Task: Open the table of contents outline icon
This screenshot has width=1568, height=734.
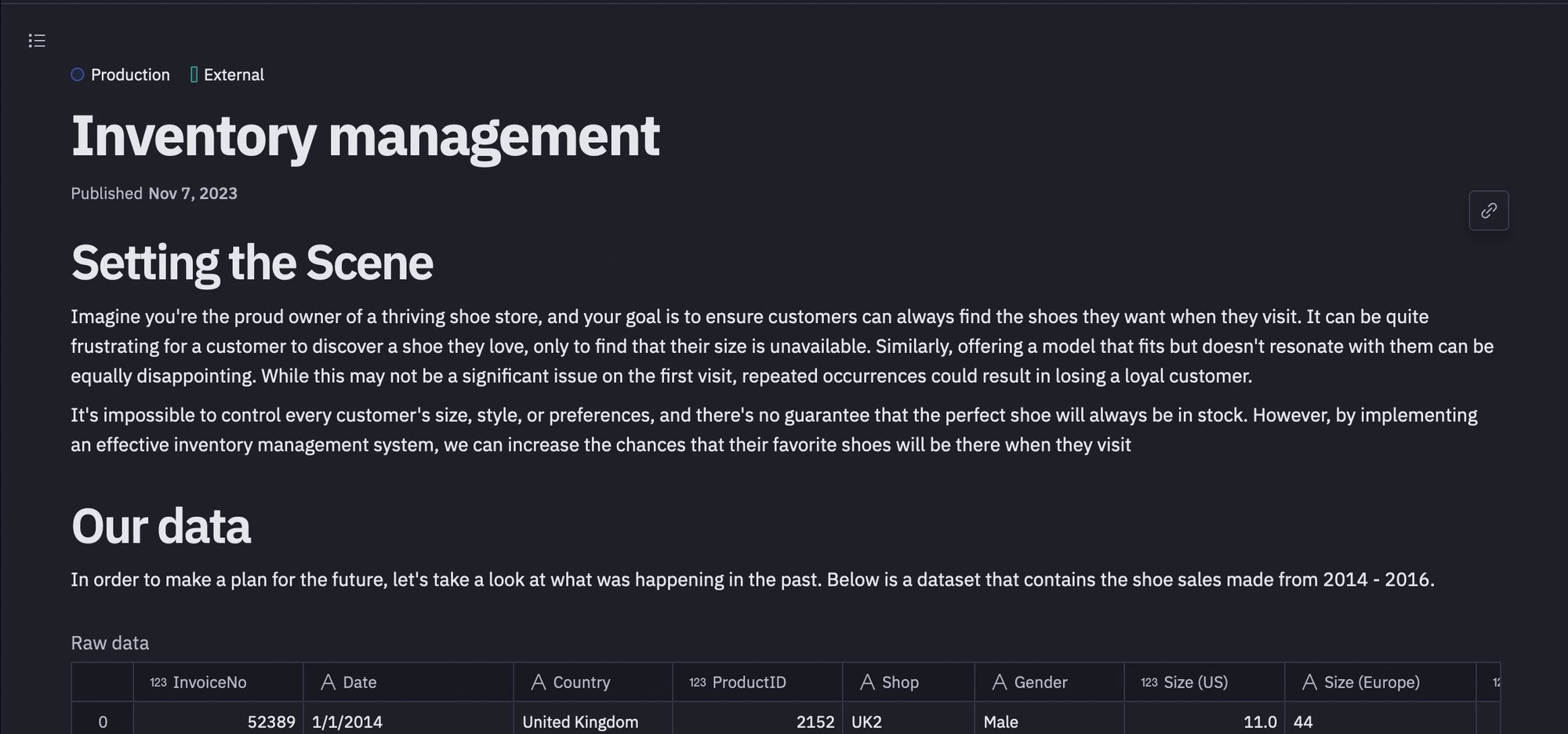Action: (x=37, y=41)
